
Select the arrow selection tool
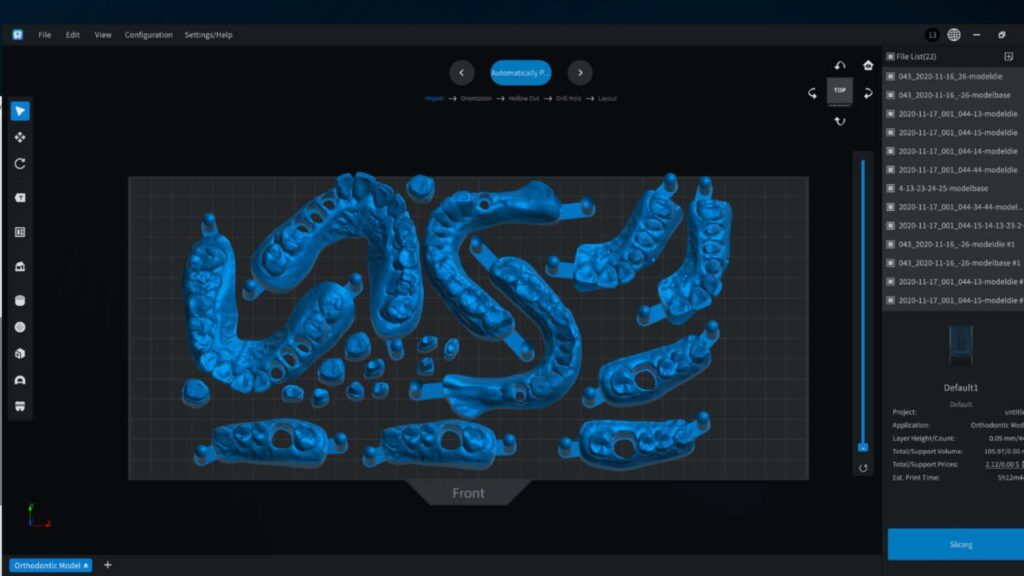(20, 111)
